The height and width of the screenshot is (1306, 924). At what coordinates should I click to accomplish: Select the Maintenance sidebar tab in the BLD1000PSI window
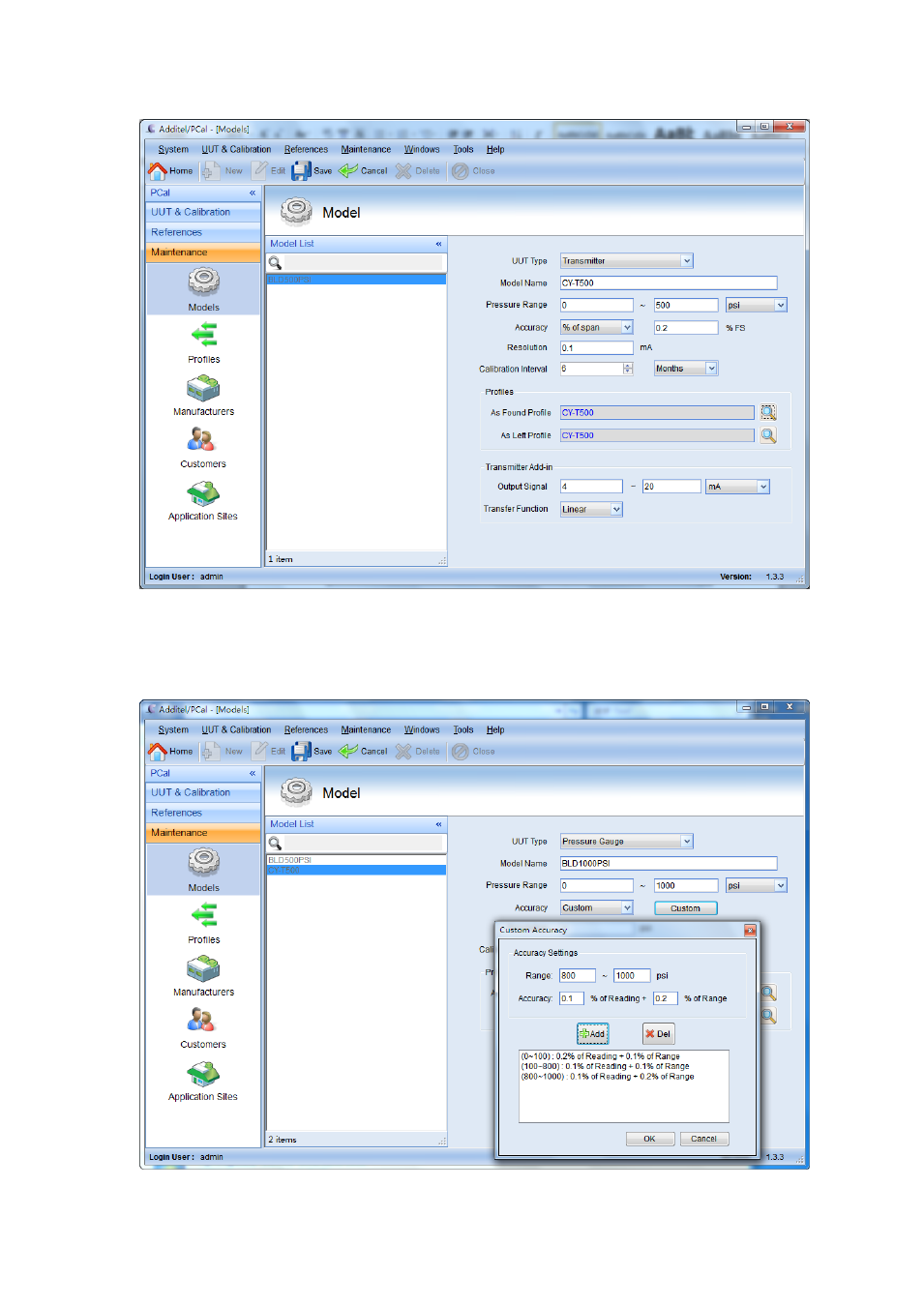point(203,833)
